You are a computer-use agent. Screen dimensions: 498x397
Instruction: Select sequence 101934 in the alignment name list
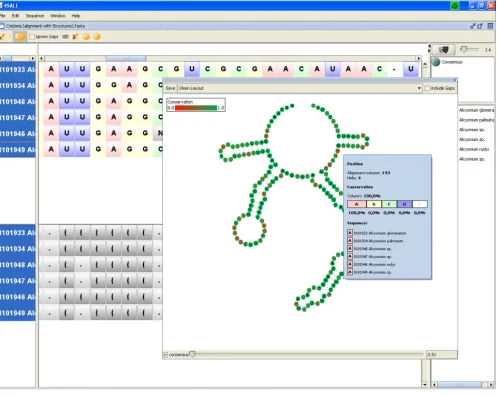(18, 85)
